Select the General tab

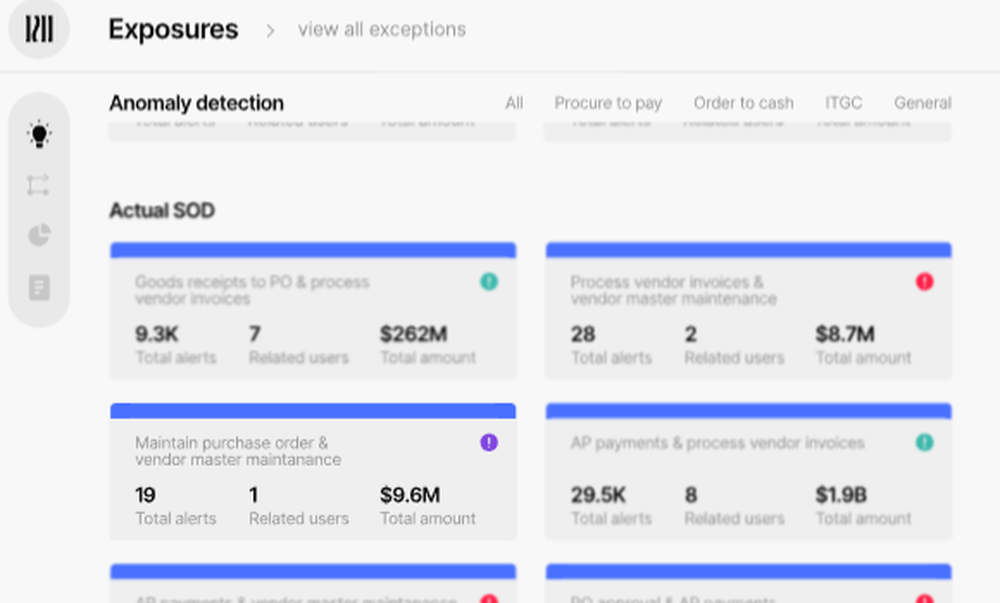click(922, 103)
